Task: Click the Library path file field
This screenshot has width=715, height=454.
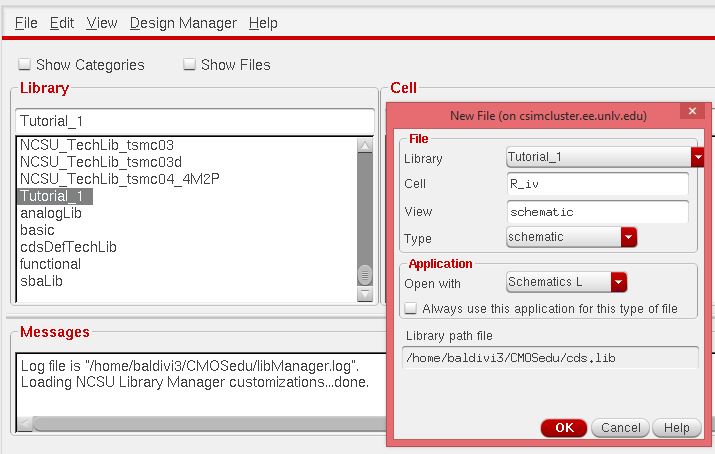Action: coord(551,358)
